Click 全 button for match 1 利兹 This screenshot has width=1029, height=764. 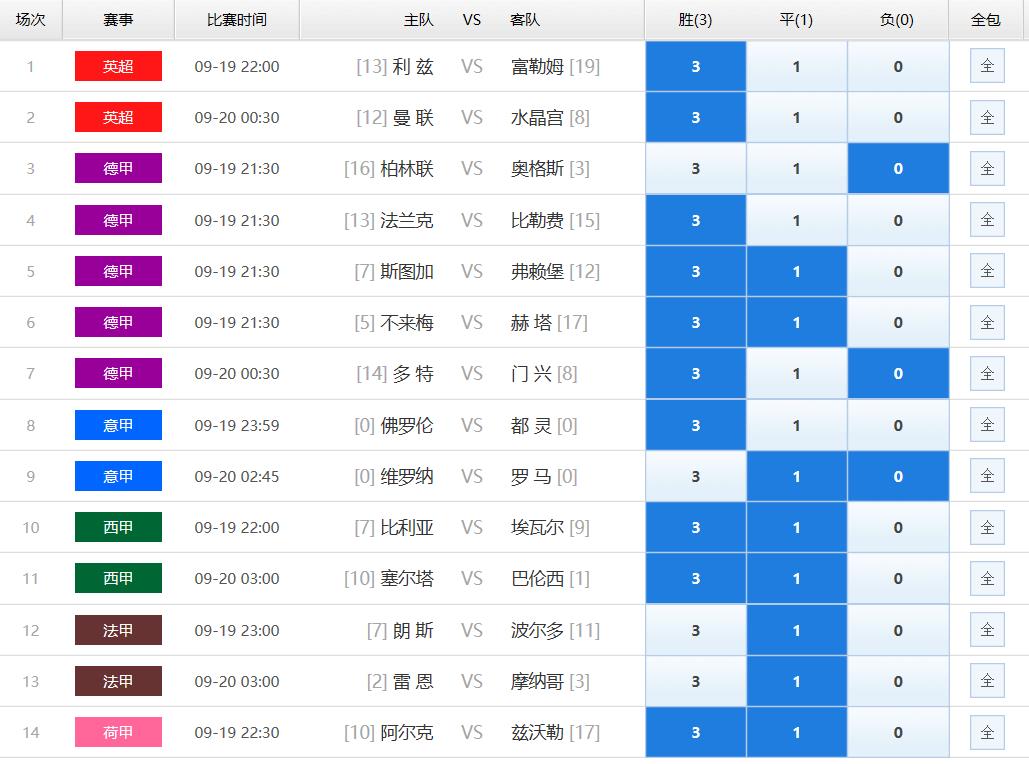tap(987, 66)
